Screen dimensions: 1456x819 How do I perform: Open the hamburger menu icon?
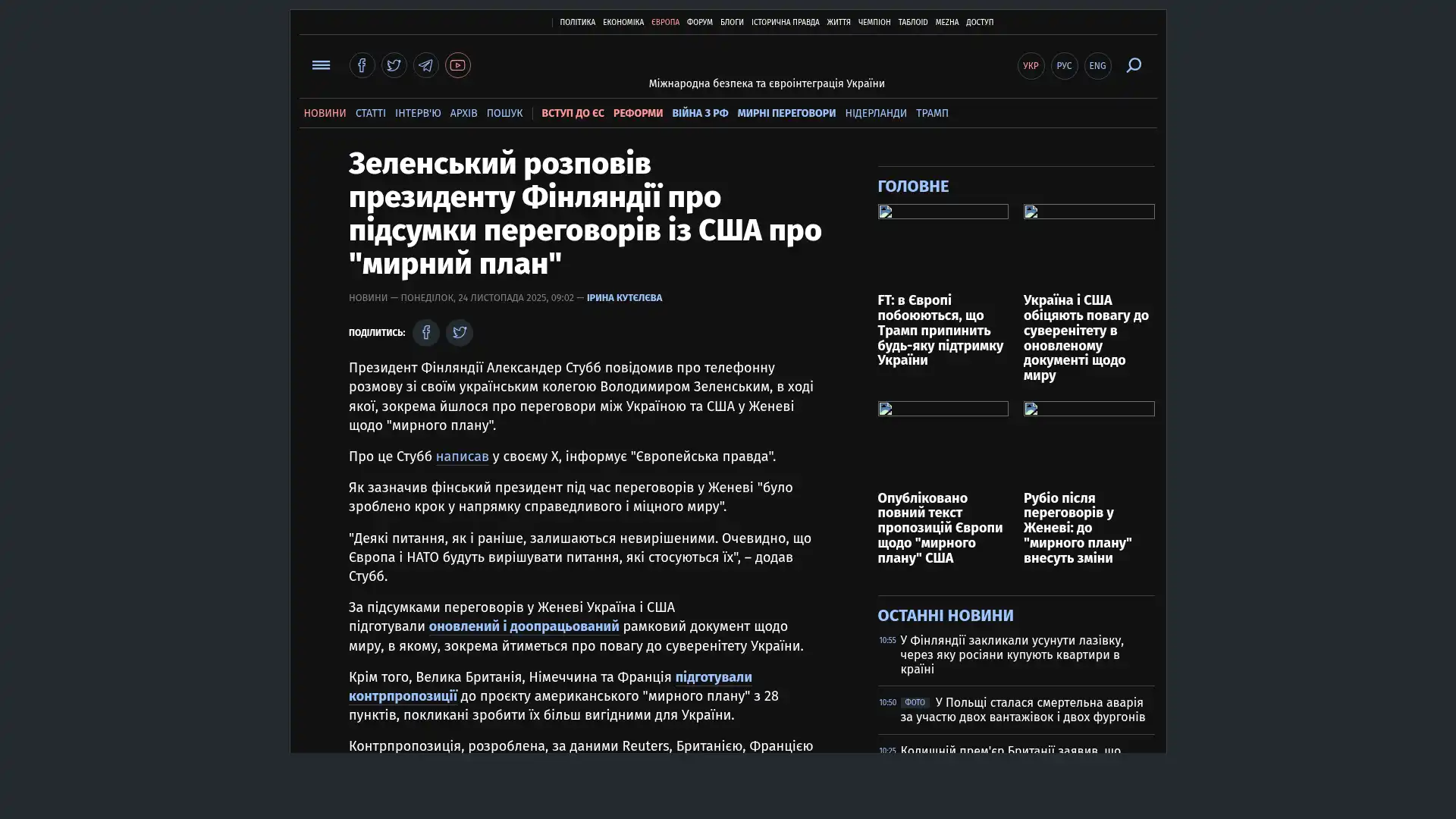321,65
